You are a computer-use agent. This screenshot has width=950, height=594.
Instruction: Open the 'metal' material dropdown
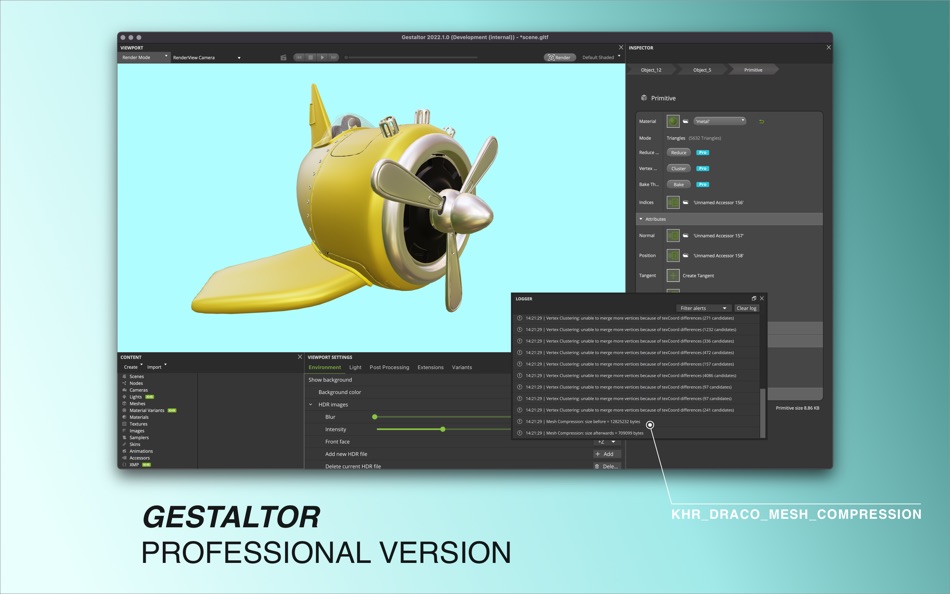coord(720,121)
